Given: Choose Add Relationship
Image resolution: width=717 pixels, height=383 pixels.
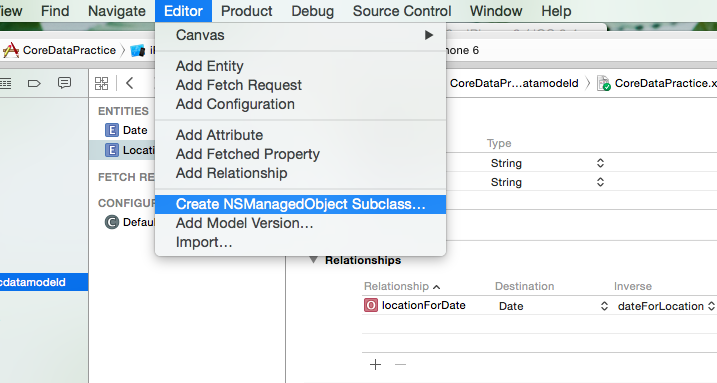Looking at the screenshot, I should pyautogui.click(x=300, y=173).
